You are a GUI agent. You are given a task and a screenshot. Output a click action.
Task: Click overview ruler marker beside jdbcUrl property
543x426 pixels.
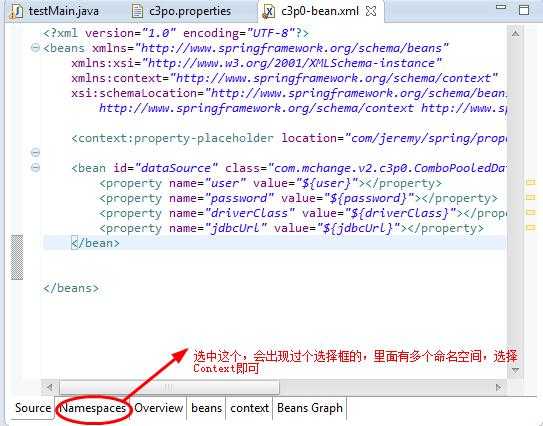tap(531, 228)
